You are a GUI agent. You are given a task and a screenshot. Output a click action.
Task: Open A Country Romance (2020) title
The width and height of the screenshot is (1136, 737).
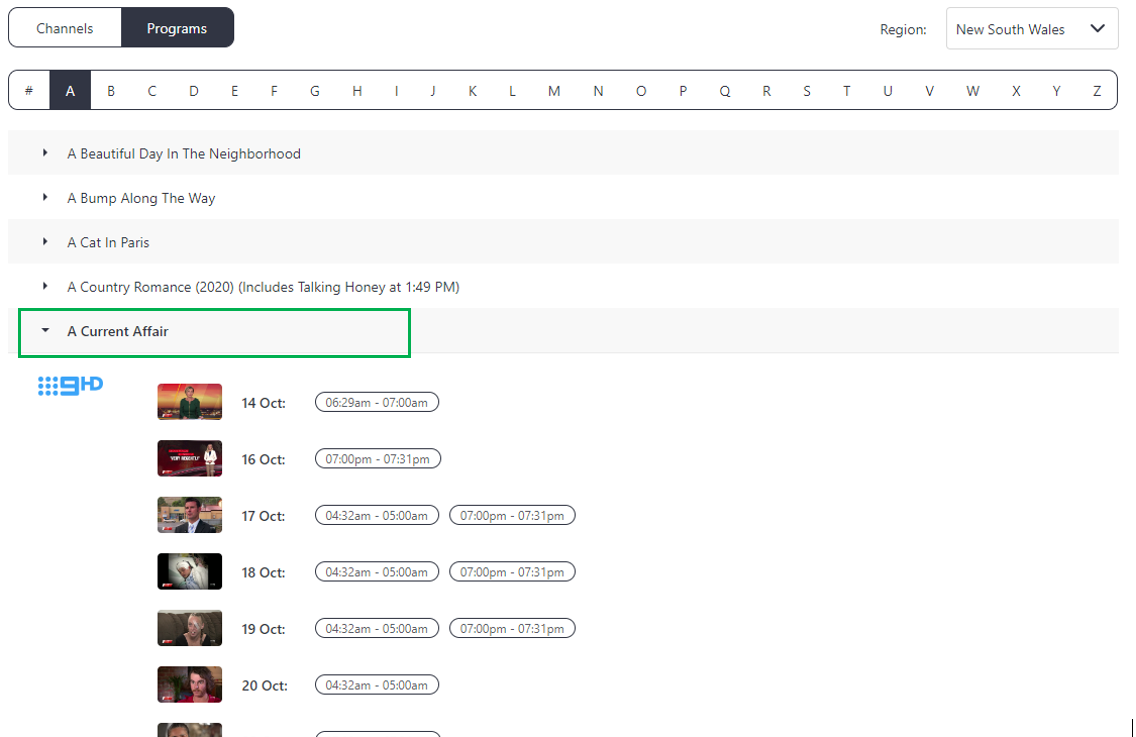(263, 287)
